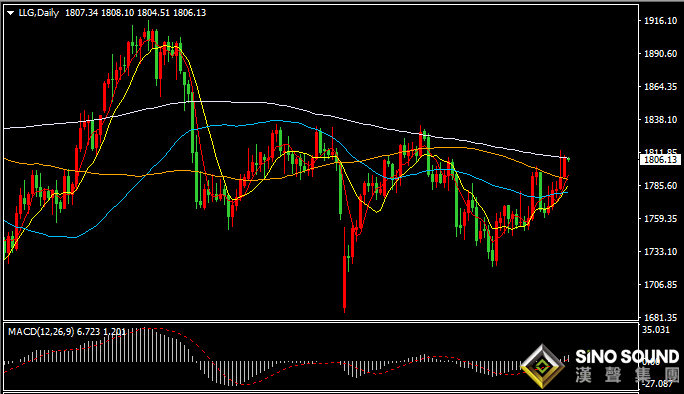Click the 35.031 MACD scale value
This screenshot has width=684, height=394.
pyautogui.click(x=656, y=330)
